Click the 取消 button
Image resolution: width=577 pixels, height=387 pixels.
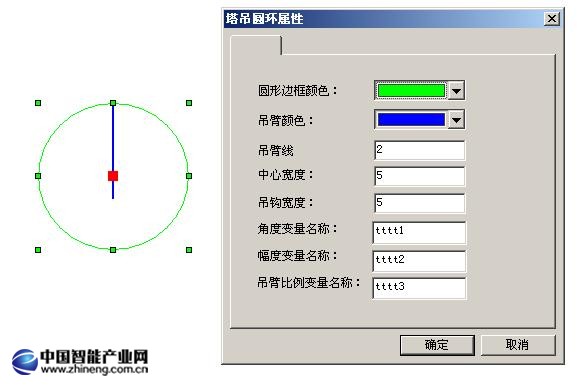click(x=518, y=345)
